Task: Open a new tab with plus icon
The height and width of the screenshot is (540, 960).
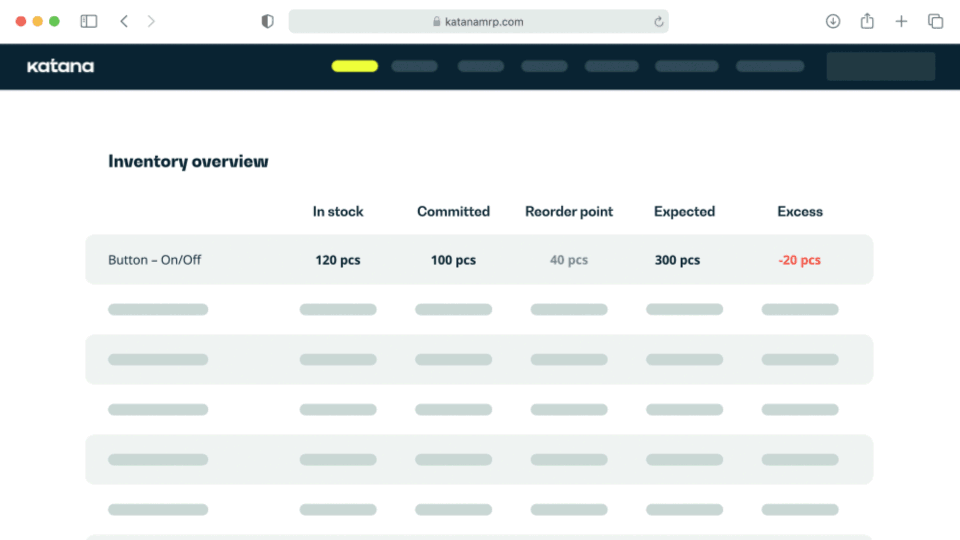Action: pyautogui.click(x=901, y=21)
